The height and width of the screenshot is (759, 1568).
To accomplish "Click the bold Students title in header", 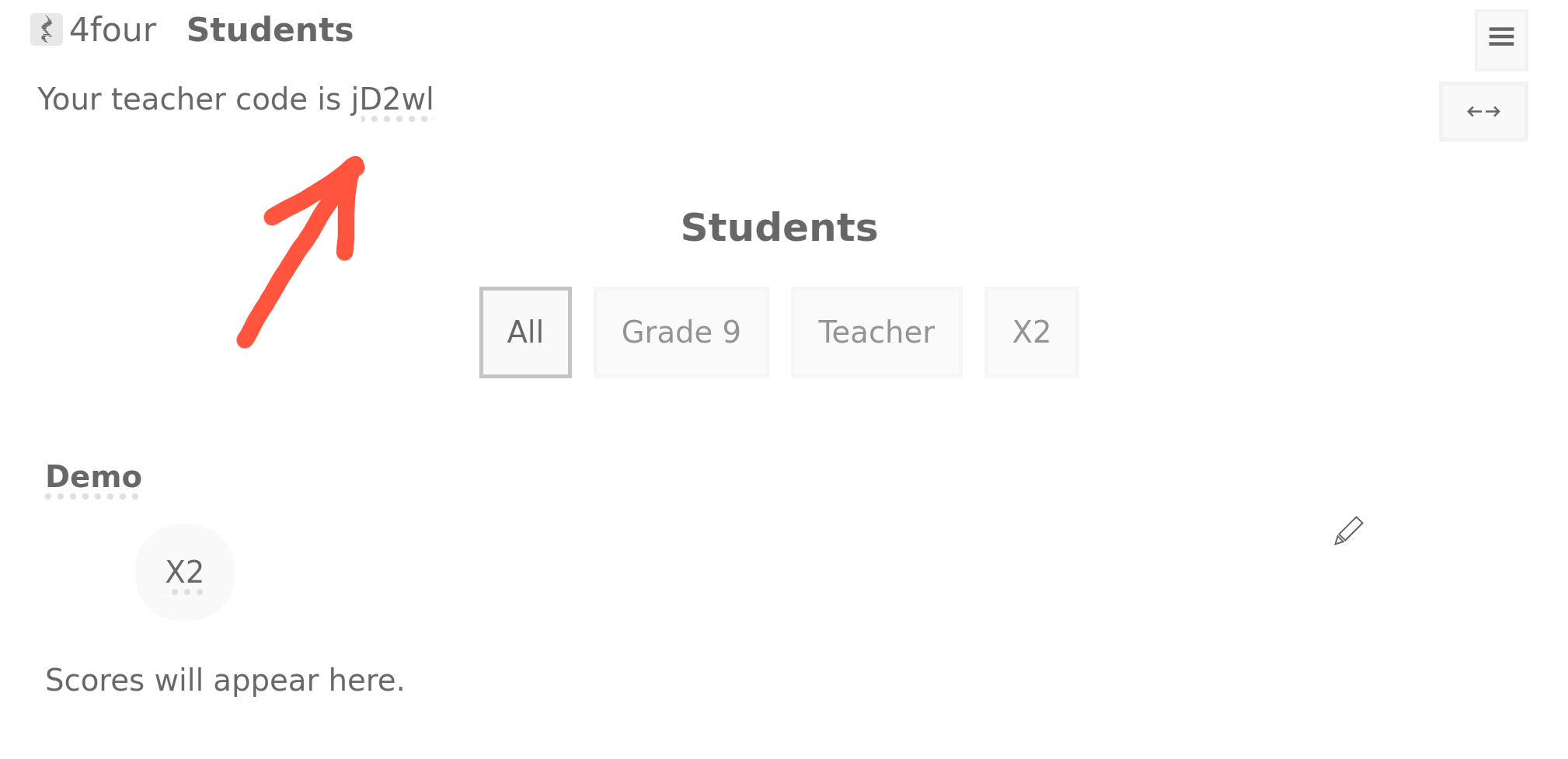I will (270, 30).
